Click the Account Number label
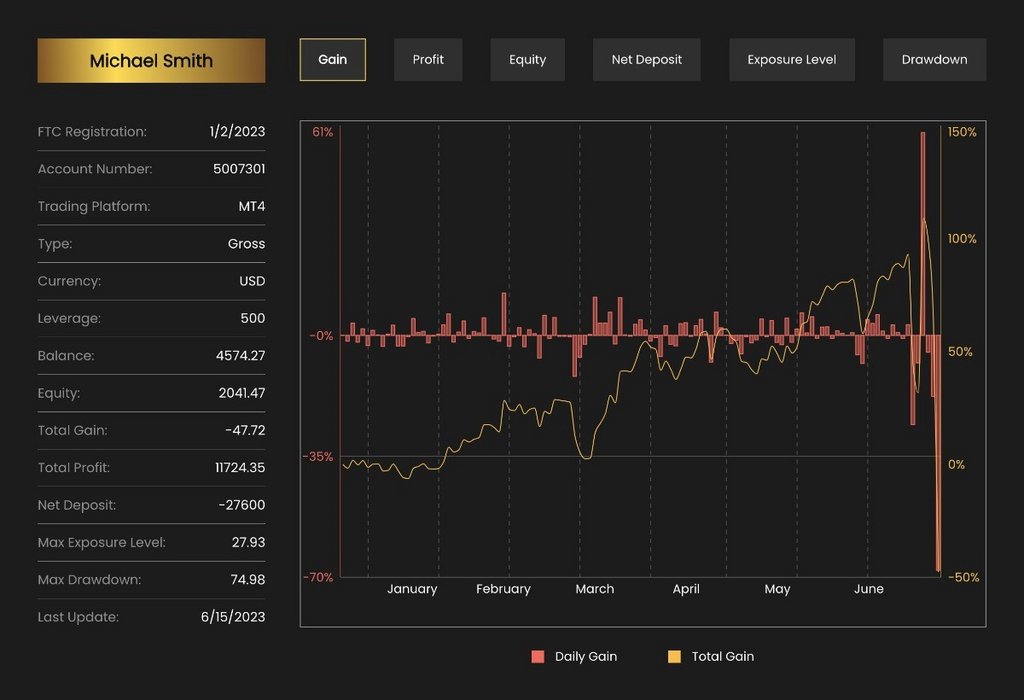The width and height of the screenshot is (1024, 700). [x=95, y=168]
